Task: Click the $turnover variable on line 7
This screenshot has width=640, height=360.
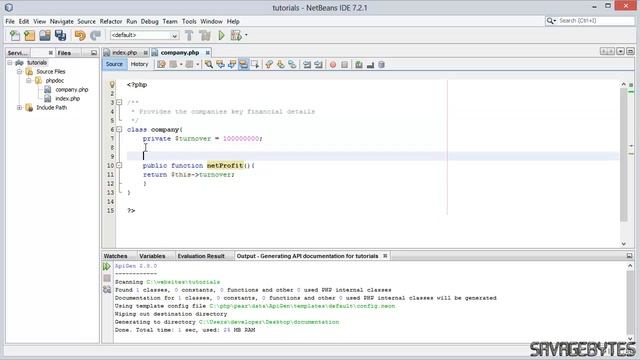Action: point(193,138)
